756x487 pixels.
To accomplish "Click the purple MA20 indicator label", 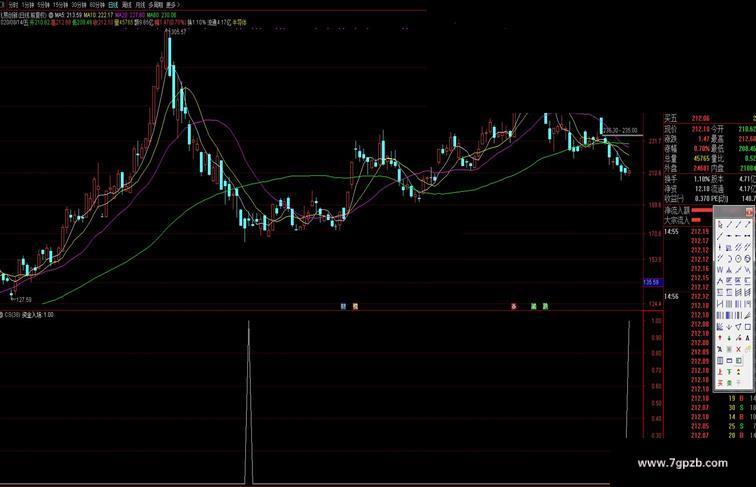I will 130,15.
